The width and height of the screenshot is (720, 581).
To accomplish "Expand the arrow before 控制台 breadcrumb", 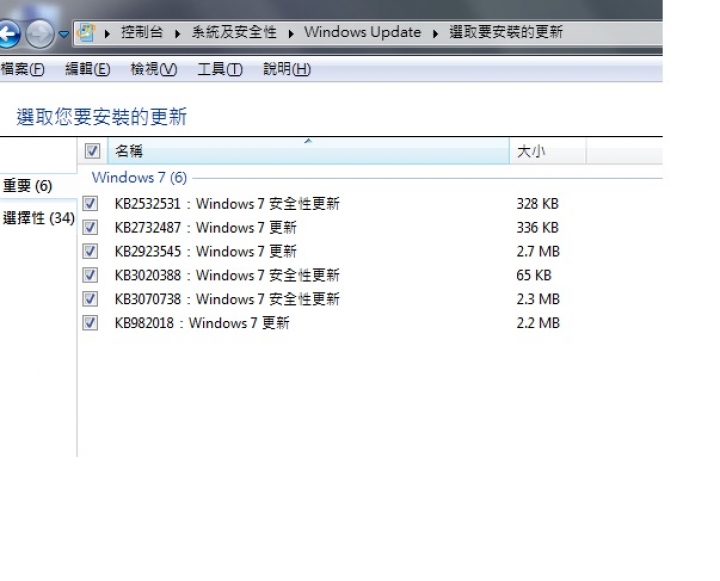I will click(x=107, y=34).
